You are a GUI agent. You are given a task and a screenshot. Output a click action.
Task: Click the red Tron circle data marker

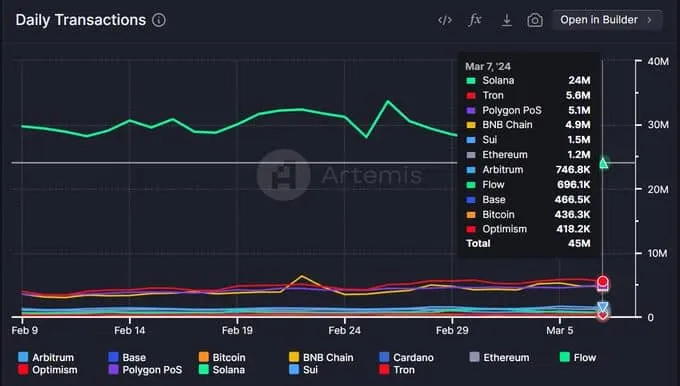coord(602,281)
